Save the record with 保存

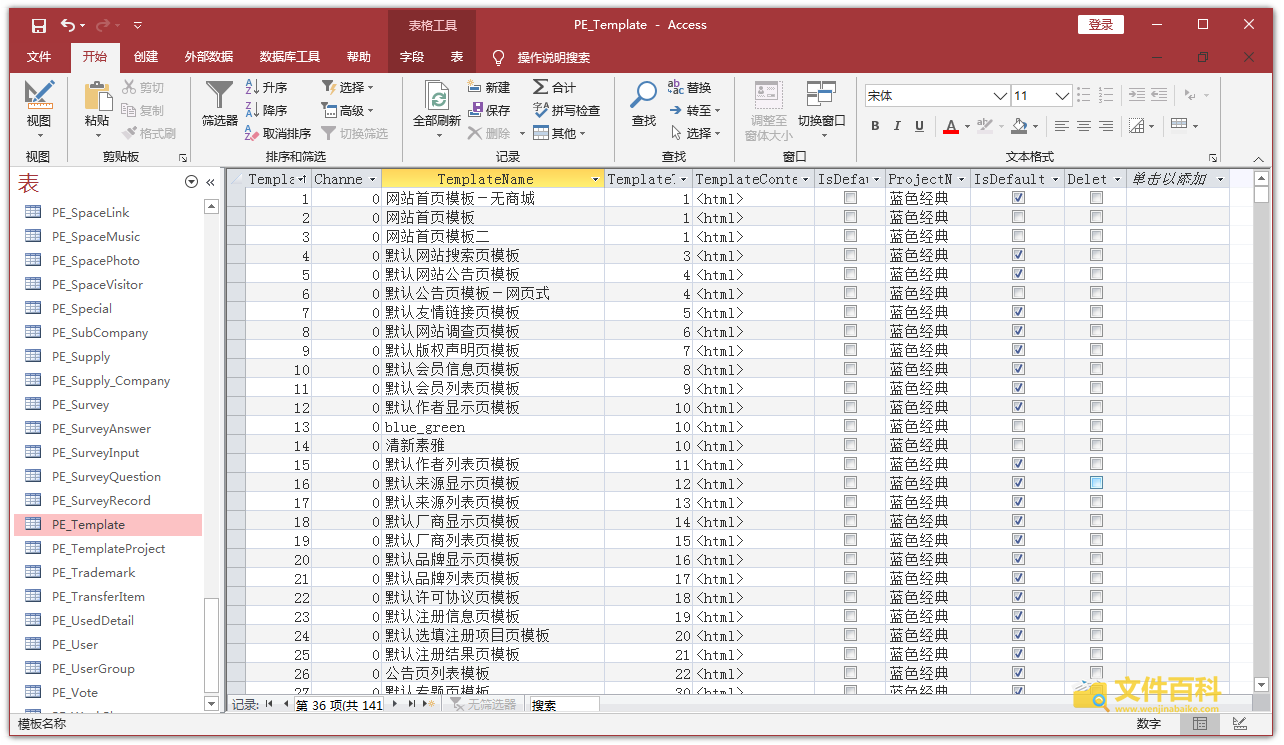click(x=489, y=110)
